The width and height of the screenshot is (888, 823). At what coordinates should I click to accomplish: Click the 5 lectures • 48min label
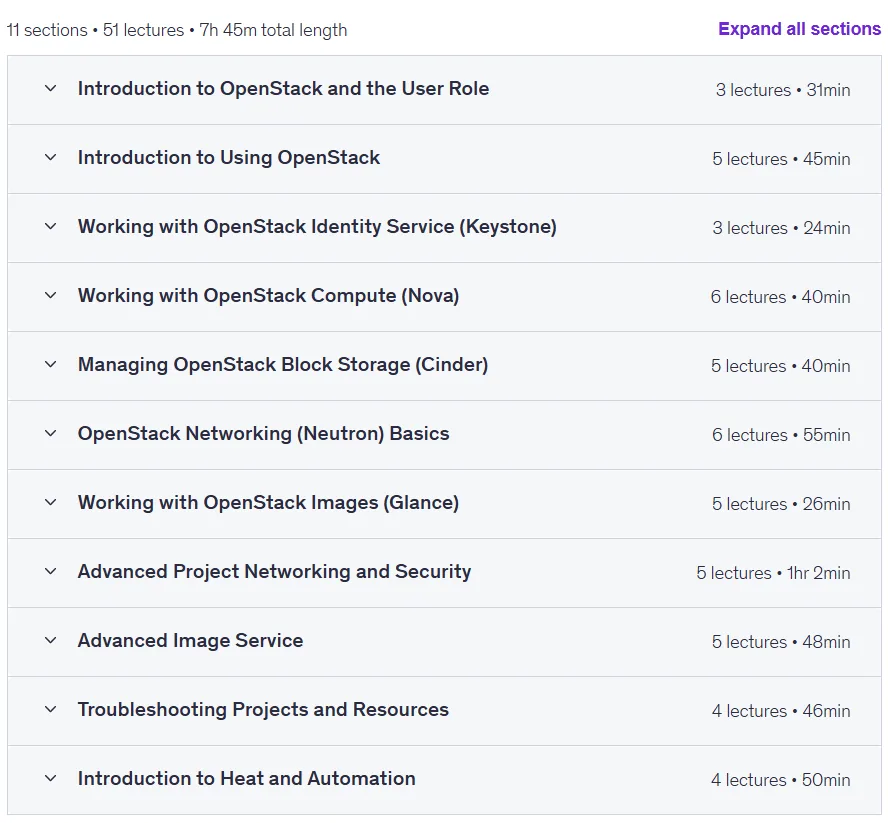pos(781,642)
